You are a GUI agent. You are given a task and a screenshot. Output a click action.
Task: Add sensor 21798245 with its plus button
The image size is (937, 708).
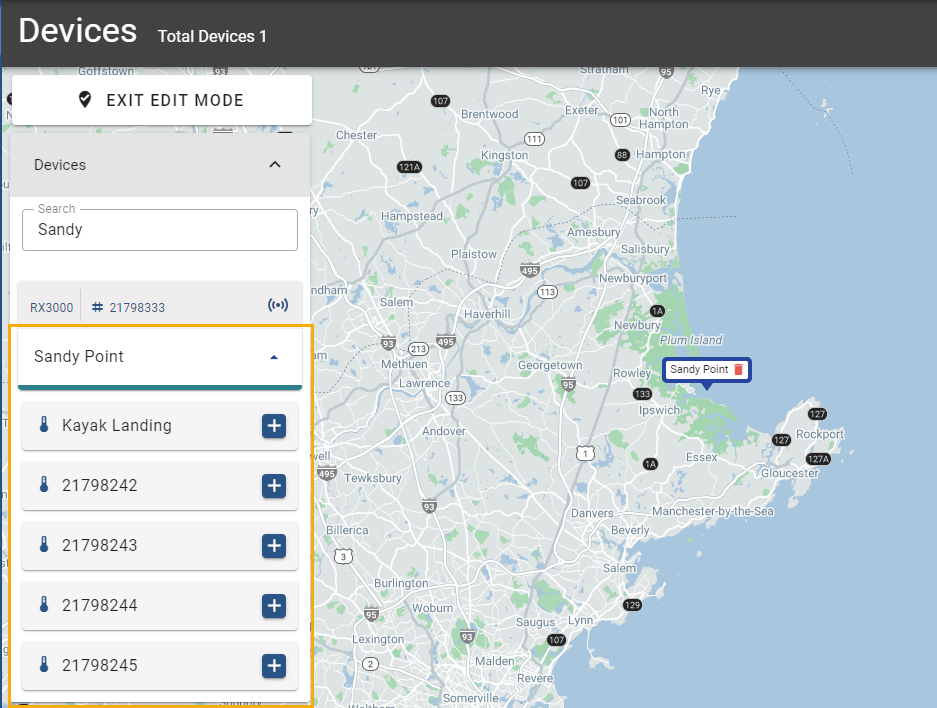click(274, 666)
